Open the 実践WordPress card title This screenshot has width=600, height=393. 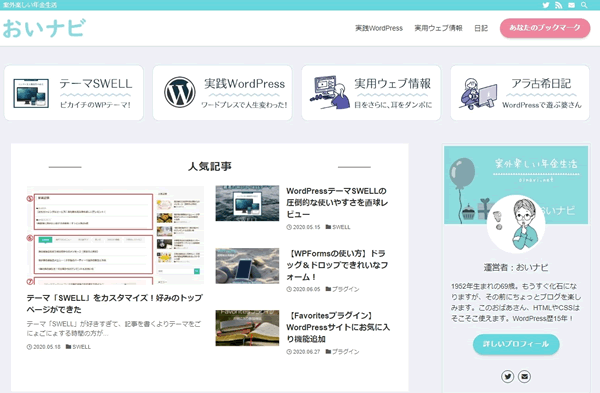pyautogui.click(x=245, y=83)
